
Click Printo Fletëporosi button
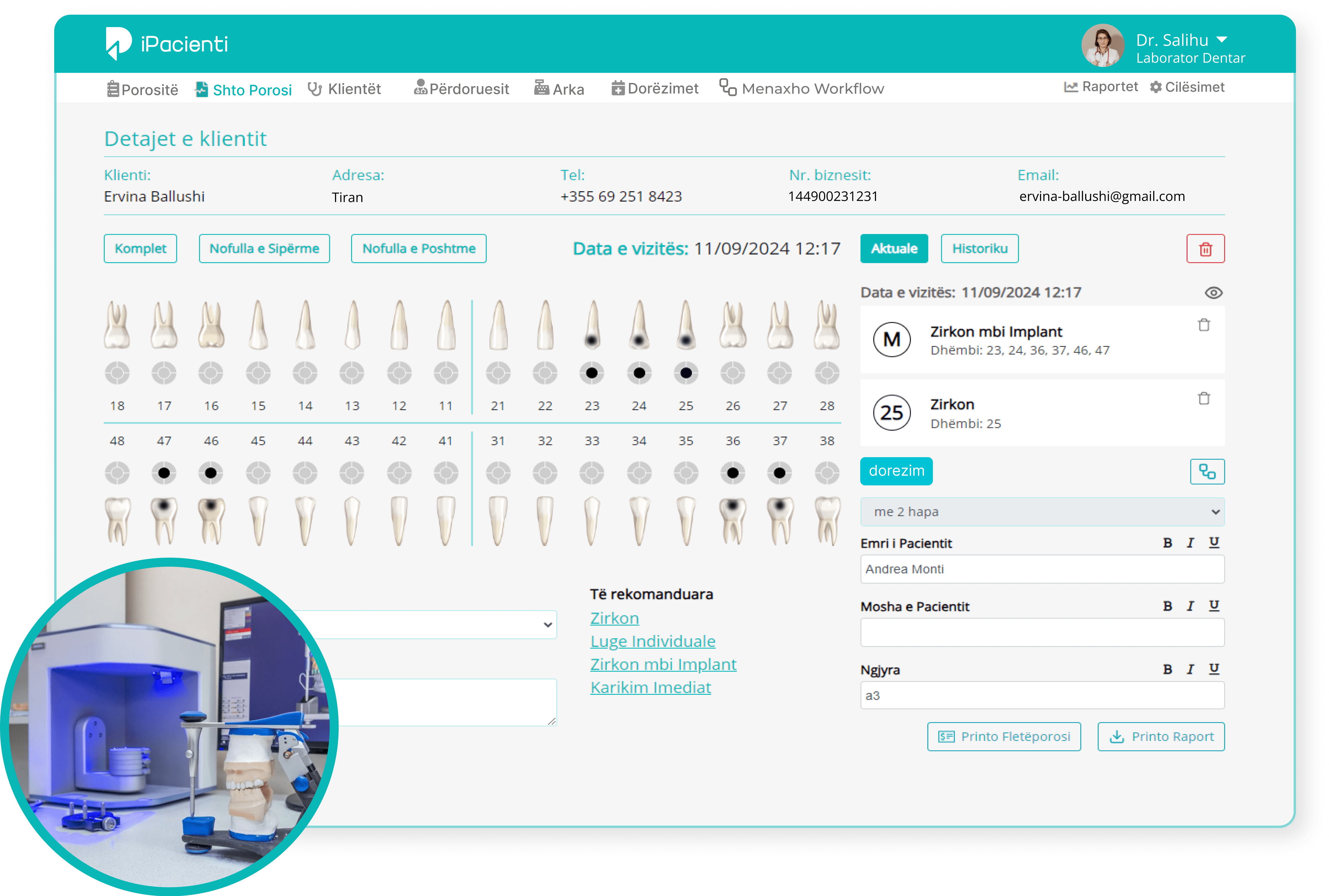(x=1003, y=737)
